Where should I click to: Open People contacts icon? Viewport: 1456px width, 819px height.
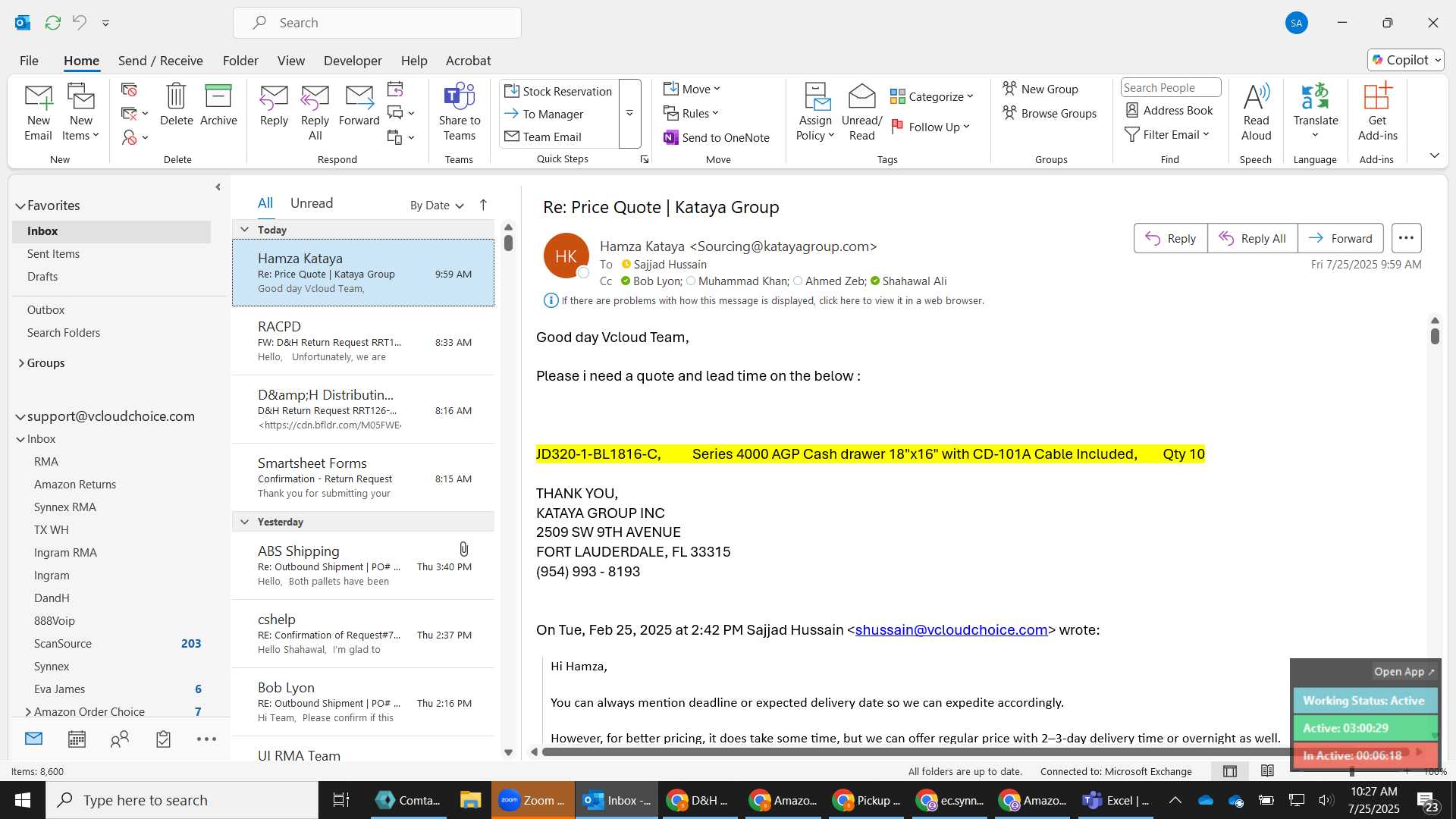120,739
